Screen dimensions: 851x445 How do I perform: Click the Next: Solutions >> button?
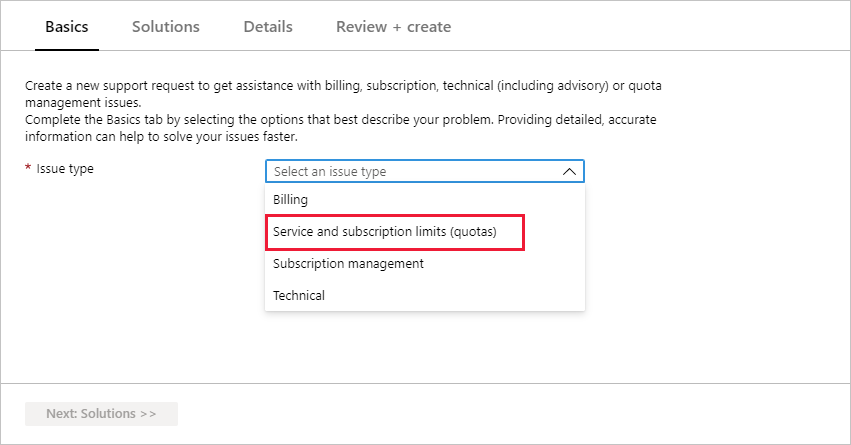click(x=101, y=414)
